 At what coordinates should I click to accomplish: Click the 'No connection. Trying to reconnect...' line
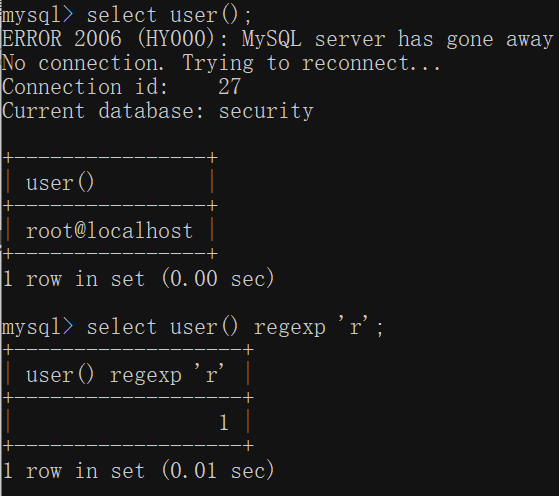tap(221, 63)
